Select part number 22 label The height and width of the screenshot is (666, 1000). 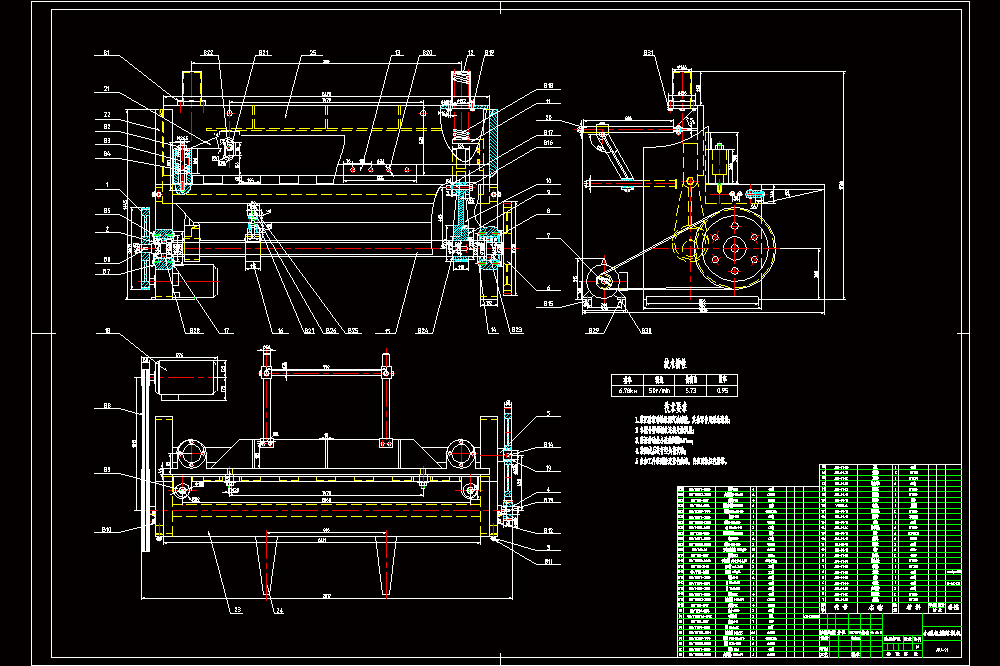(107, 115)
